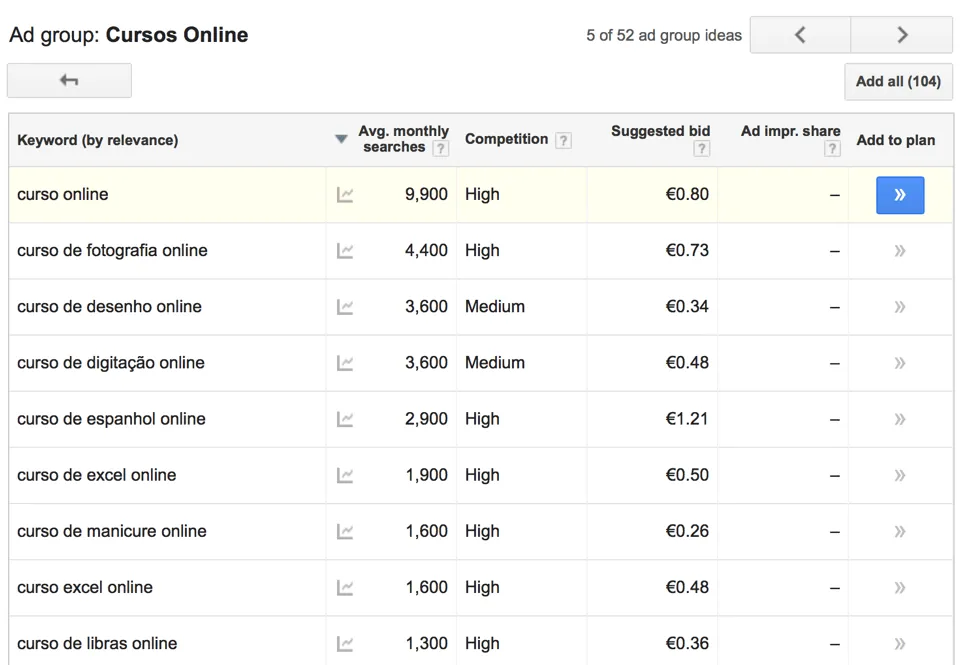This screenshot has height=665, width=960.
Task: Click the €1.21 suggested bid
Action: [687, 419]
